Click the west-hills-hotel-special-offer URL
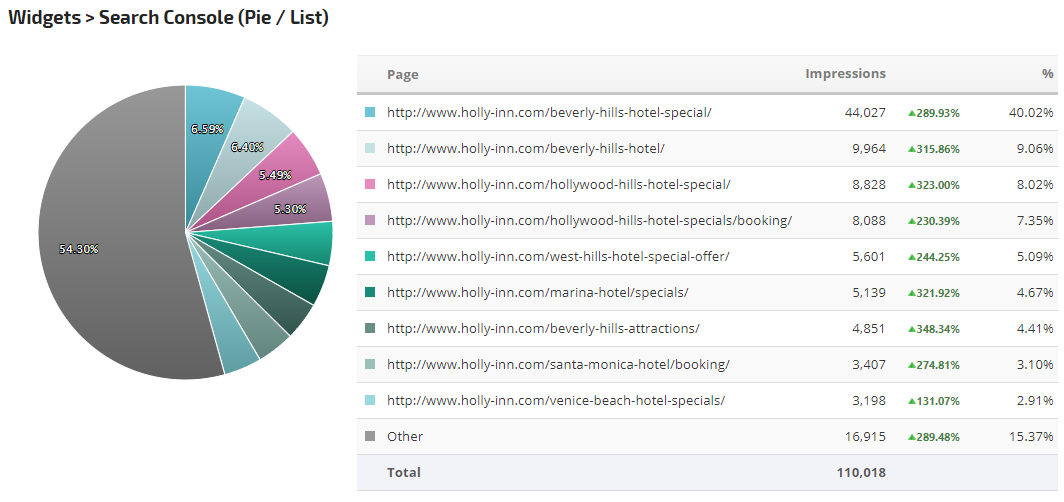This screenshot has width=1064, height=502. click(x=558, y=257)
